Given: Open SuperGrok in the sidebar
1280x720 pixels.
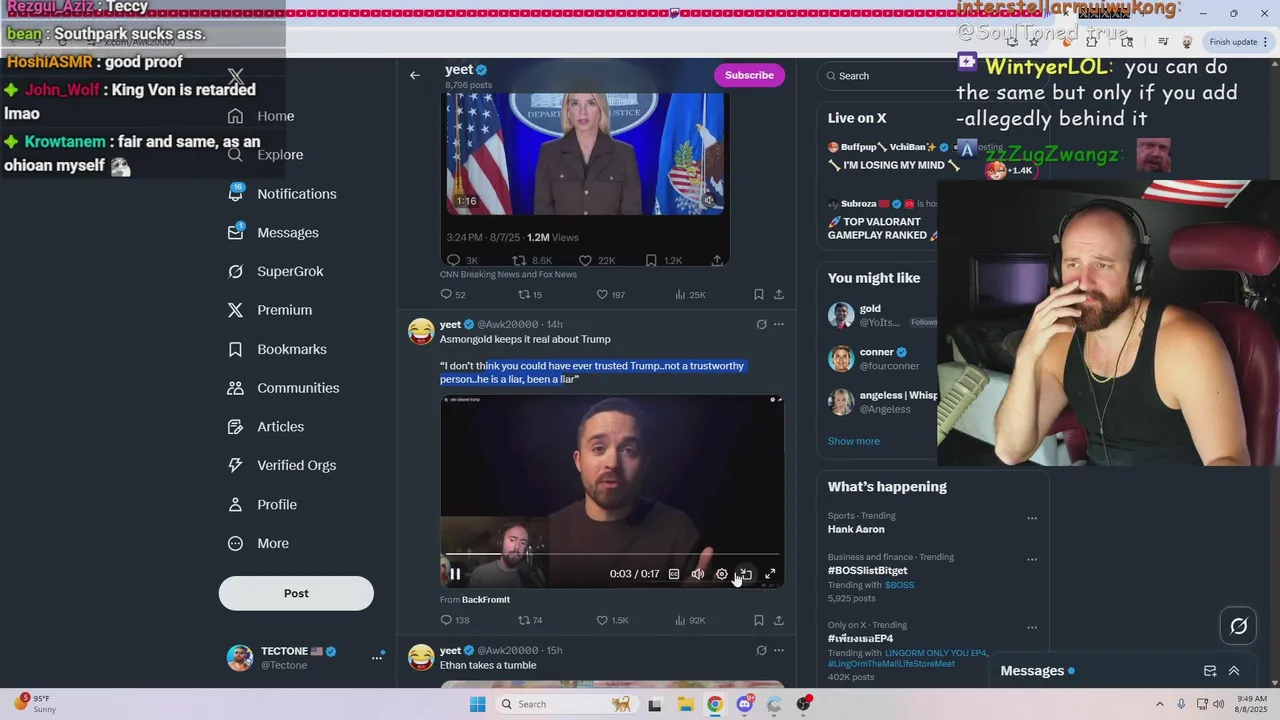Looking at the screenshot, I should [275, 271].
